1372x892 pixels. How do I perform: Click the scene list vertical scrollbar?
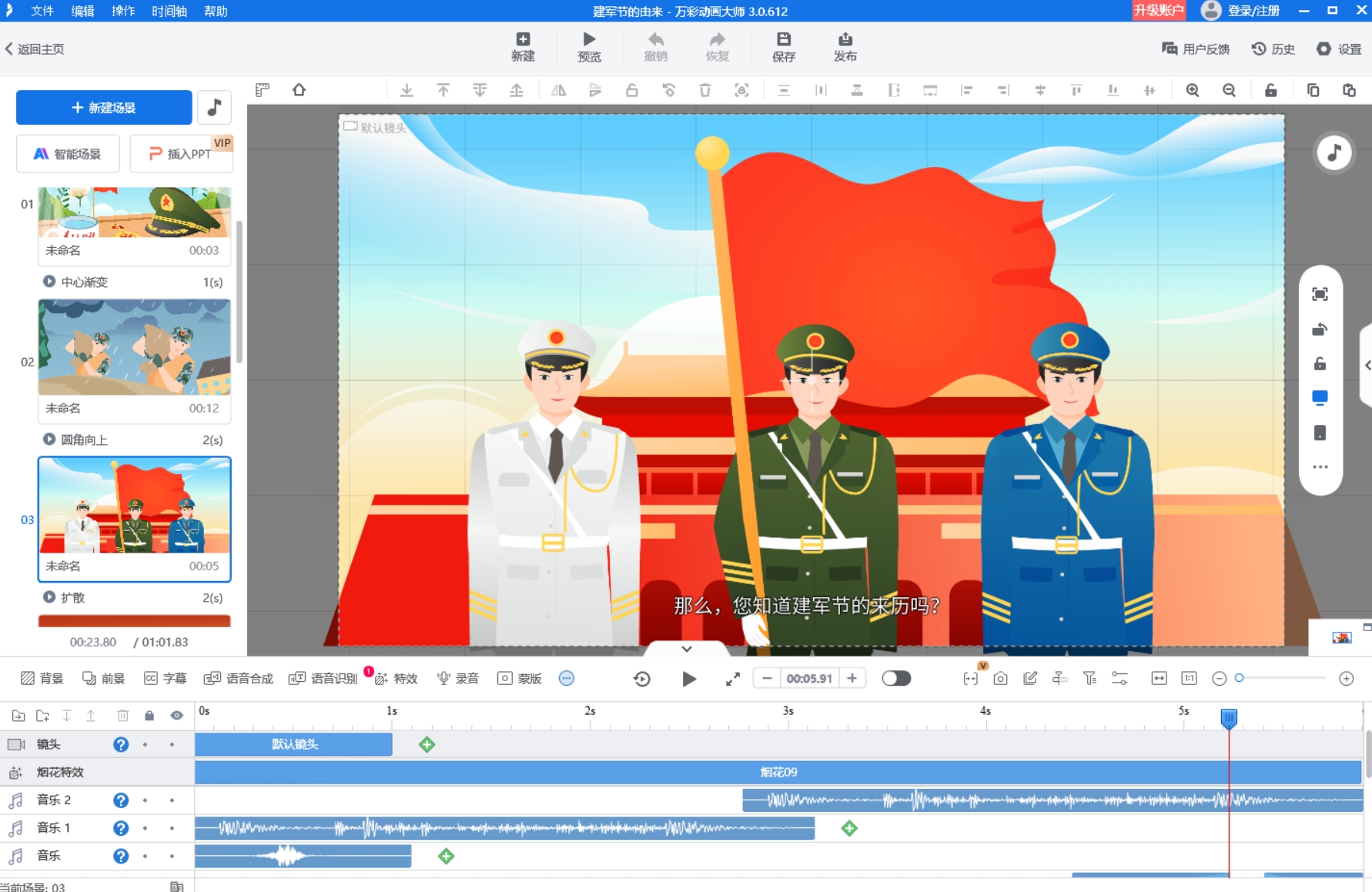239,291
